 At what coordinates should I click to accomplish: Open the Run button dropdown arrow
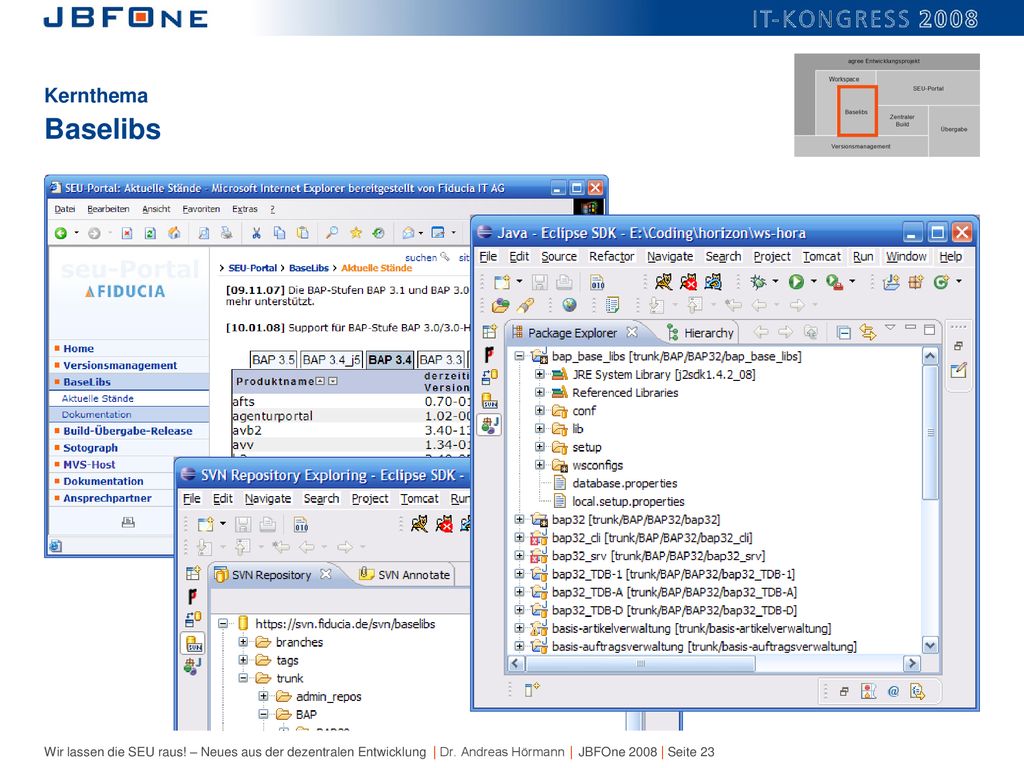814,281
